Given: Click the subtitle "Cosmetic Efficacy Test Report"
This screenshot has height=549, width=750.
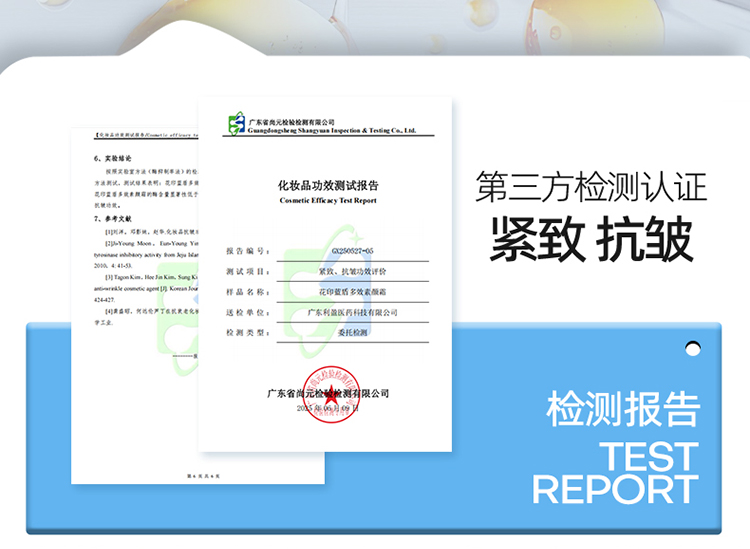Looking at the screenshot, I should pyautogui.click(x=328, y=200).
